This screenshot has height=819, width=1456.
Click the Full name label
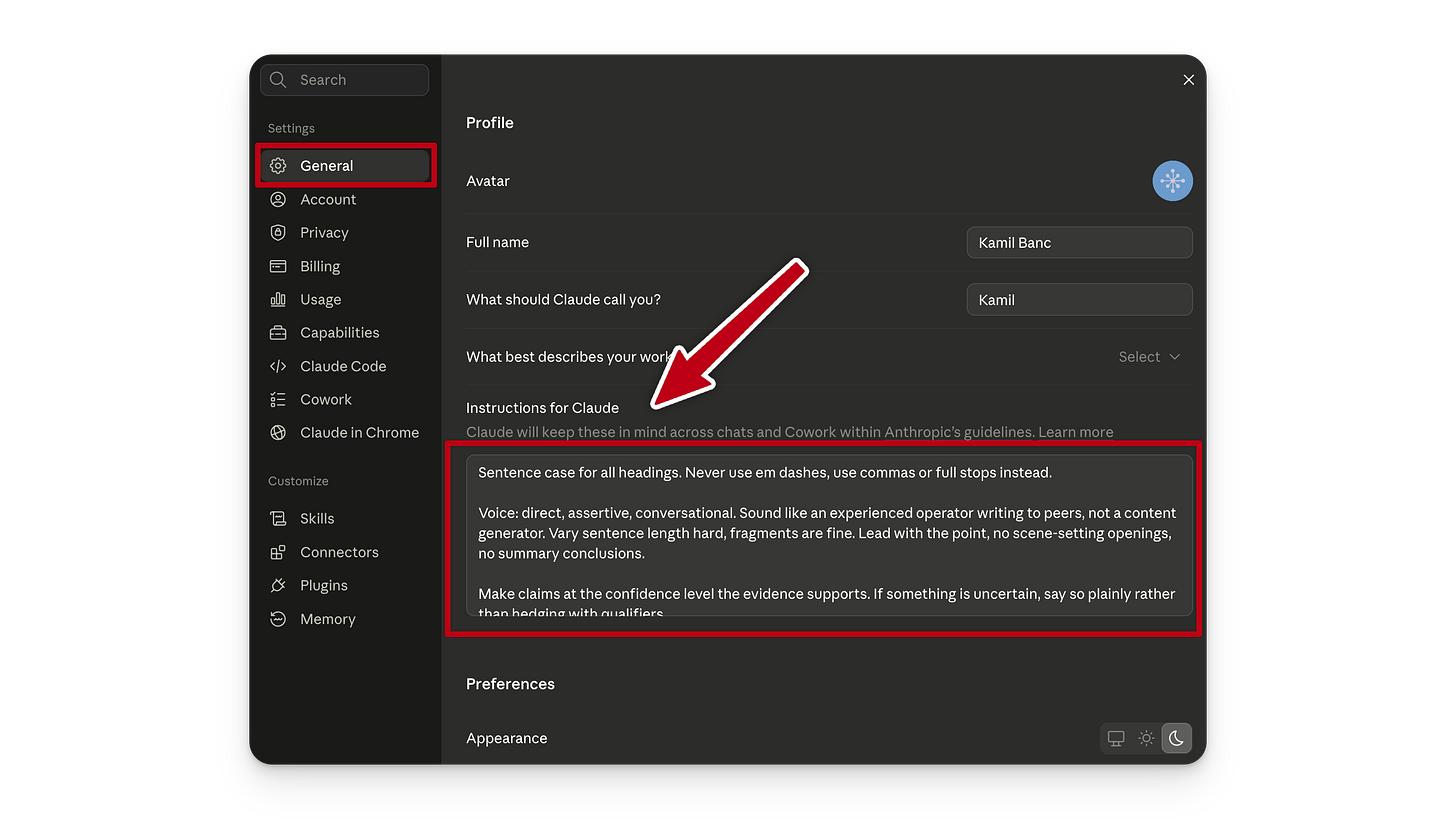coord(497,242)
